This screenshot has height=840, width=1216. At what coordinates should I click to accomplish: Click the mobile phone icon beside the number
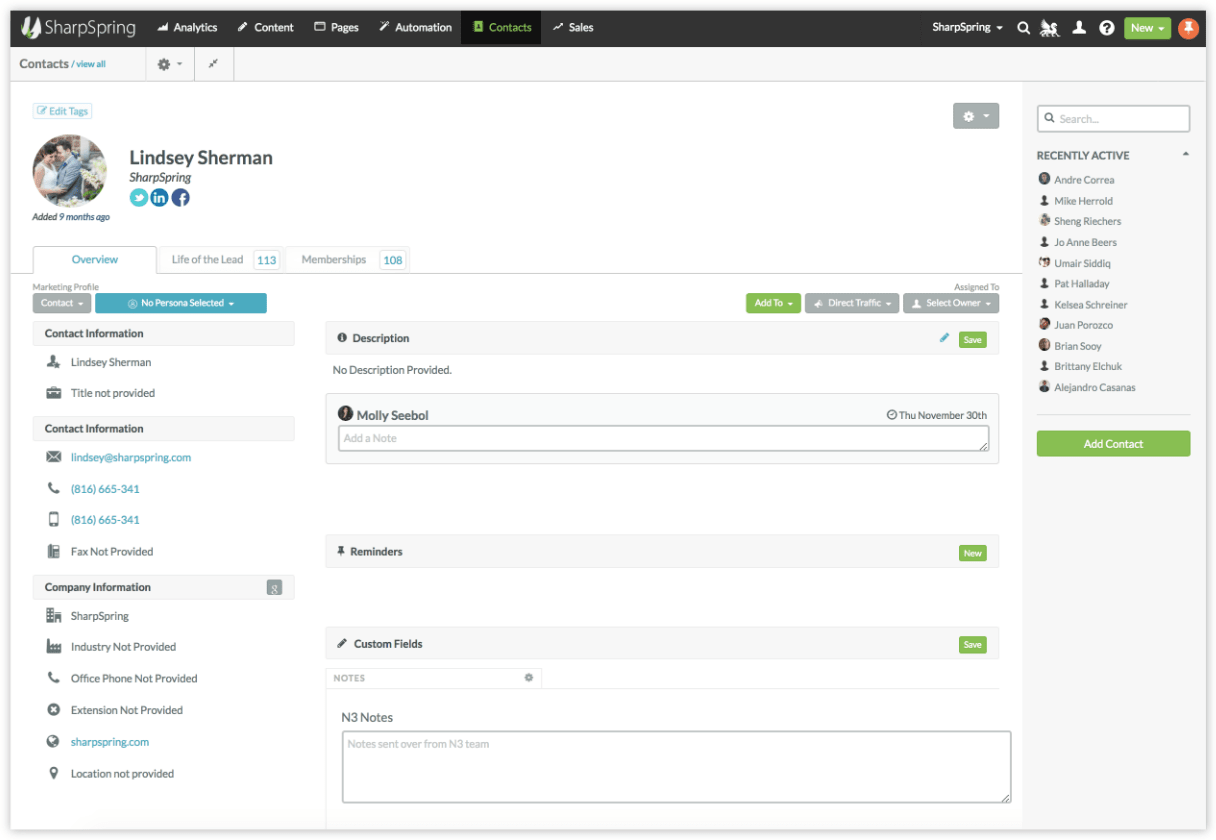[54, 520]
